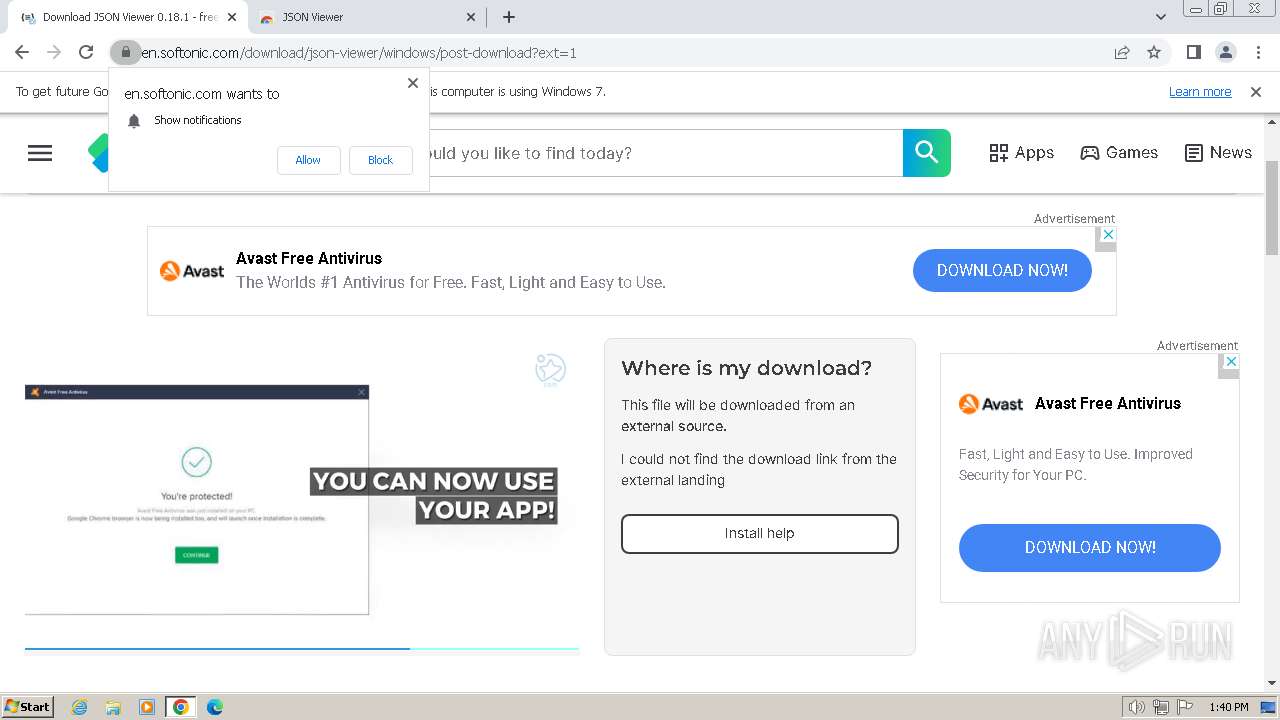
Task: Open site info lock icon
Action: 125,52
